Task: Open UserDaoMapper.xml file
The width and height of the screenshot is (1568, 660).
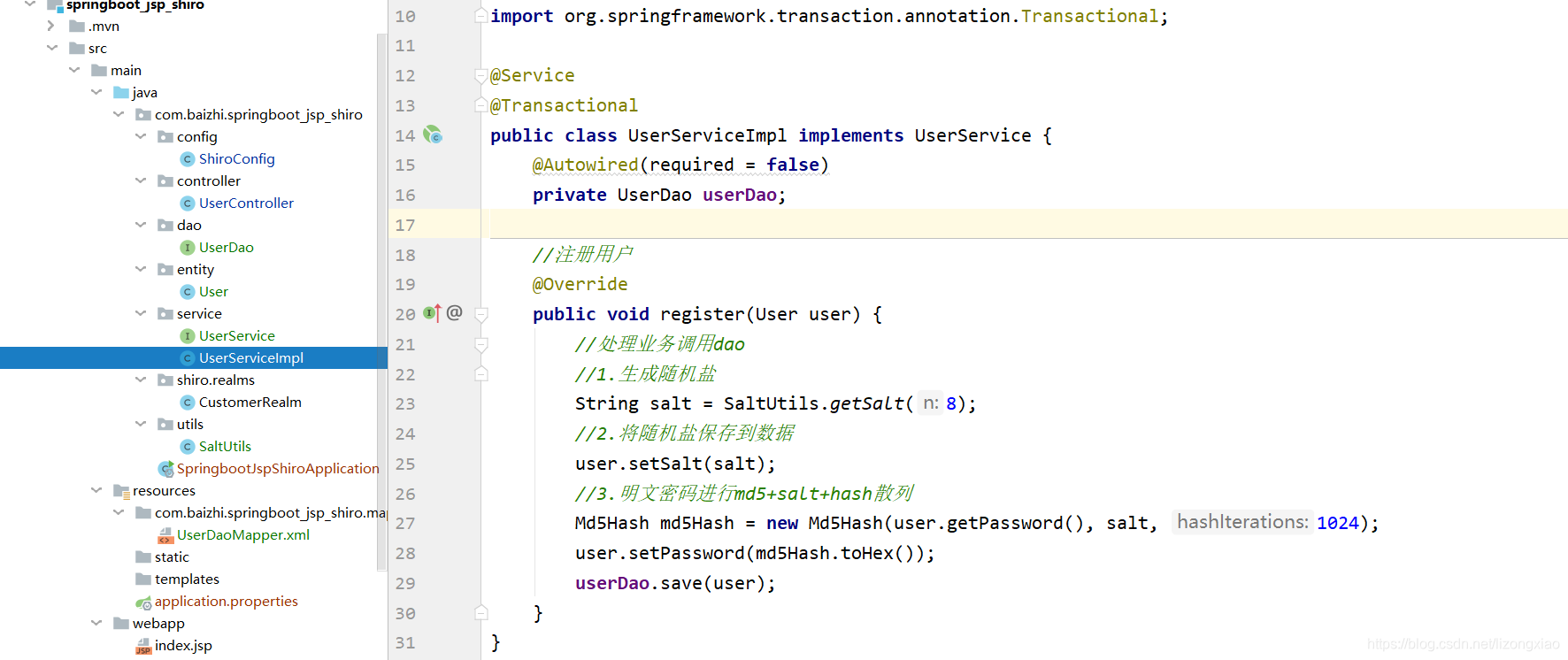Action: tap(243, 535)
